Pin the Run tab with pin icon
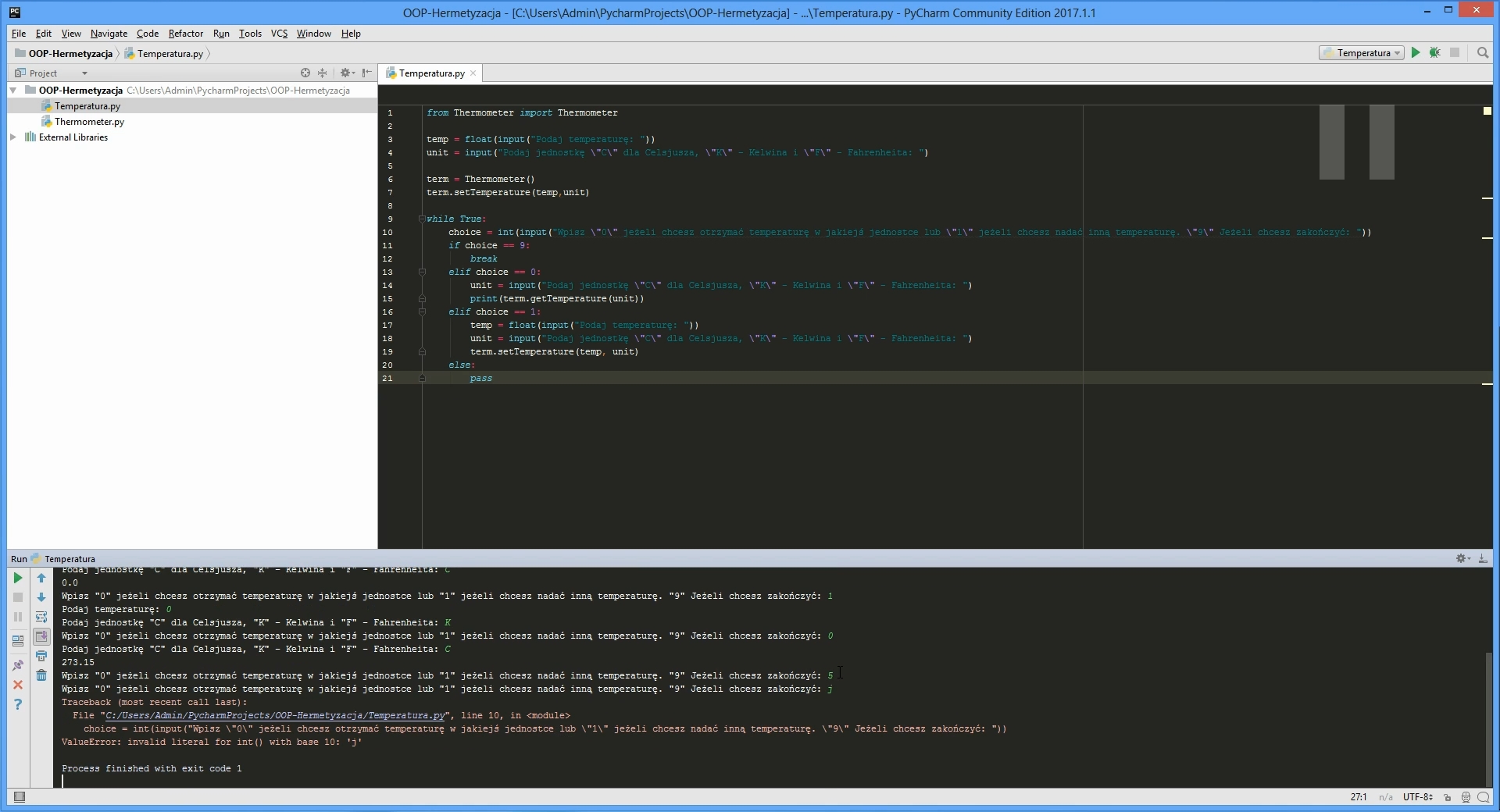The width and height of the screenshot is (1500, 812). (x=17, y=664)
